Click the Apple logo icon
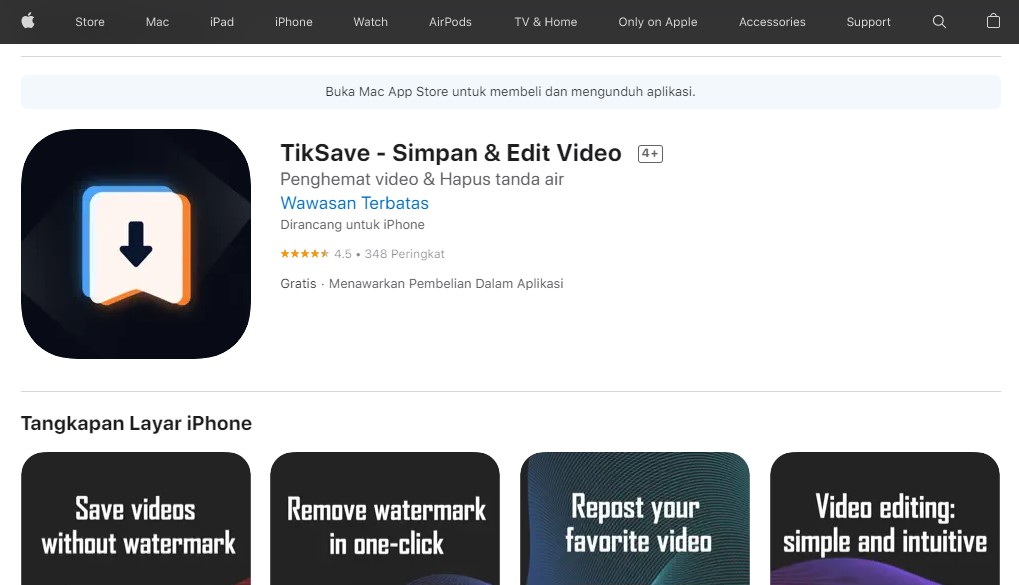This screenshot has width=1019, height=585. pyautogui.click(x=28, y=21)
